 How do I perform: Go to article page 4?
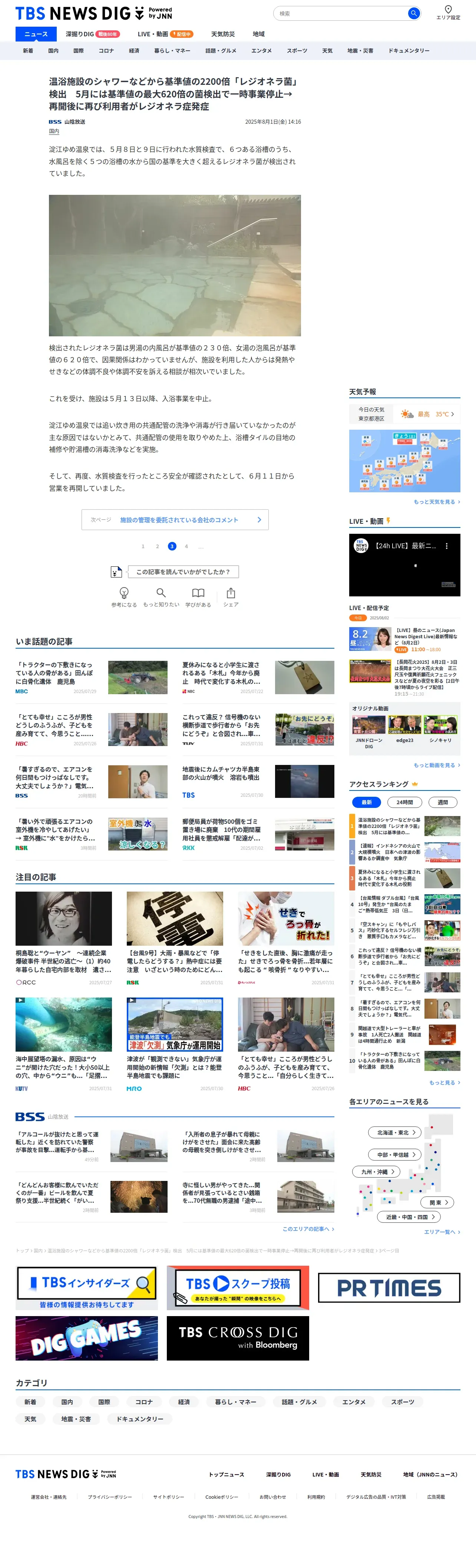[x=186, y=546]
